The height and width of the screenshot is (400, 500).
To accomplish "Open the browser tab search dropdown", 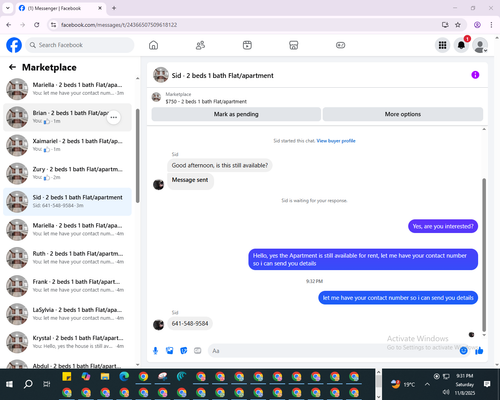I will 8,8.
